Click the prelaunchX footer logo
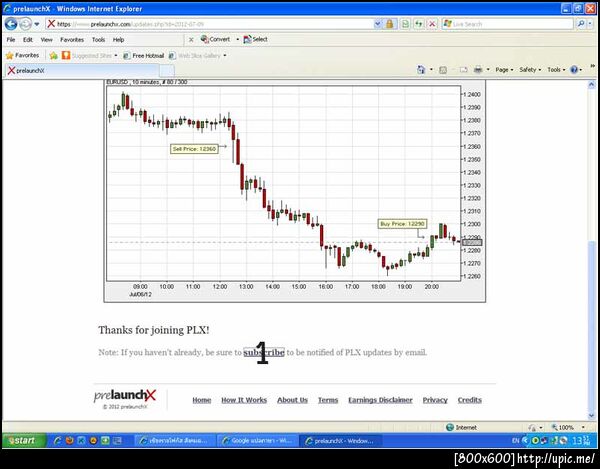The height and width of the screenshot is (469, 600). point(125,396)
